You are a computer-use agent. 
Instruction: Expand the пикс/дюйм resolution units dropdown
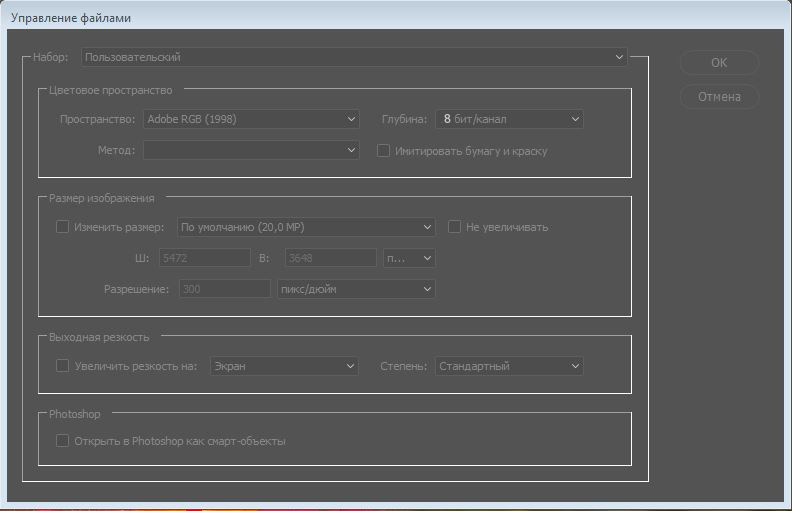click(x=355, y=289)
